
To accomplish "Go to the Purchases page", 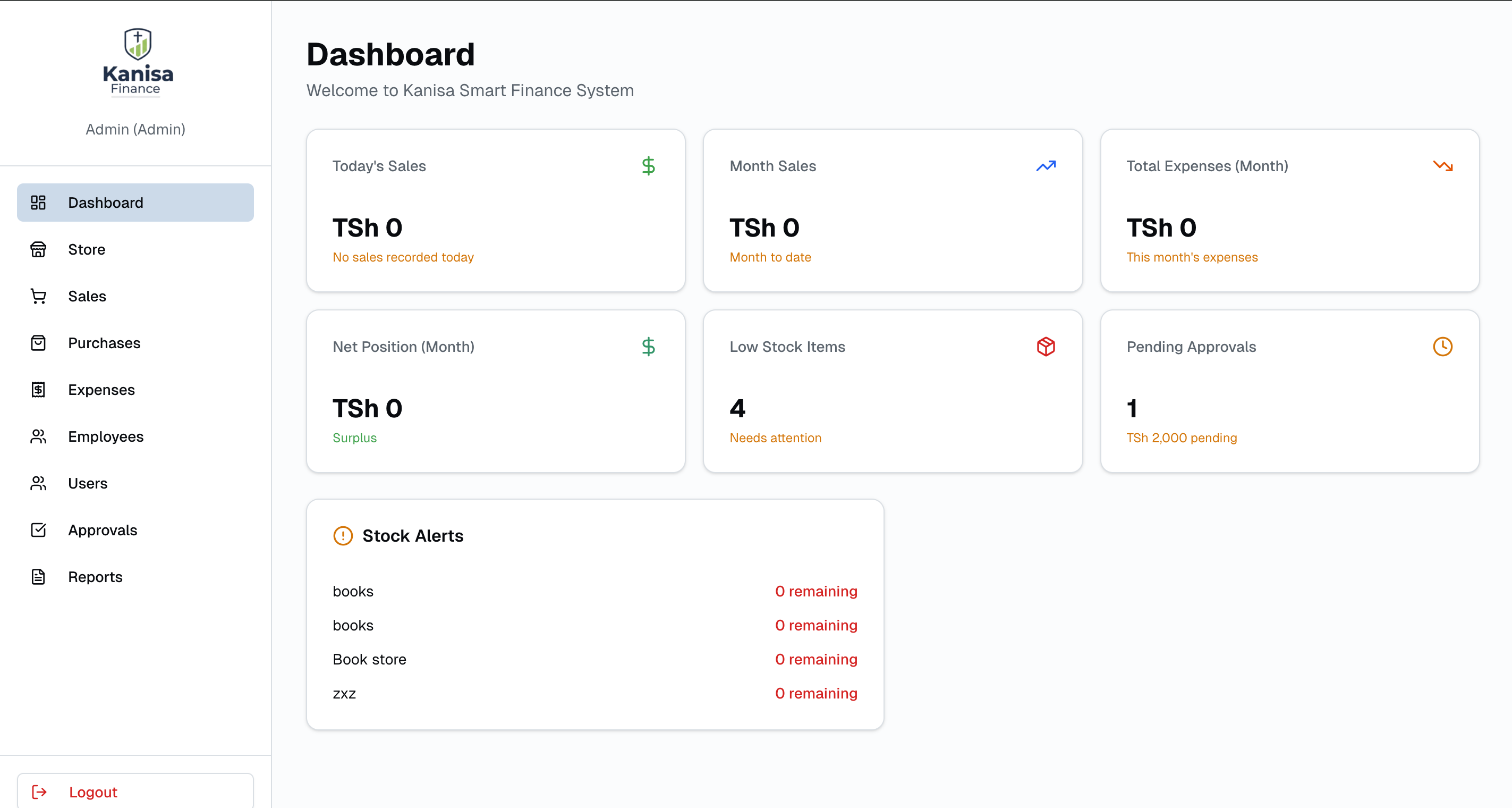I will pyautogui.click(x=104, y=343).
